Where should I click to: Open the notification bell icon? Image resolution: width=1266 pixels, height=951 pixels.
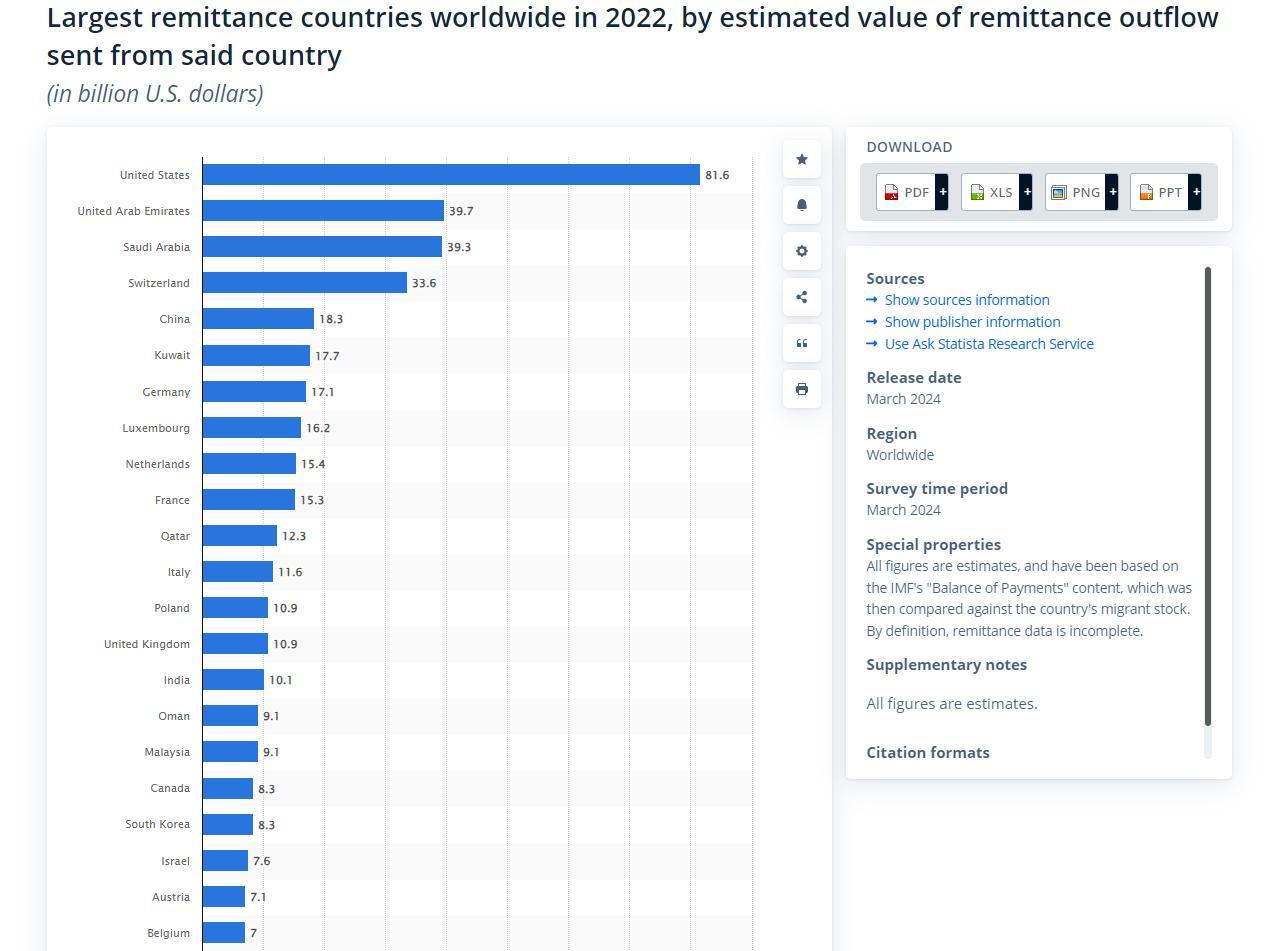tap(801, 204)
